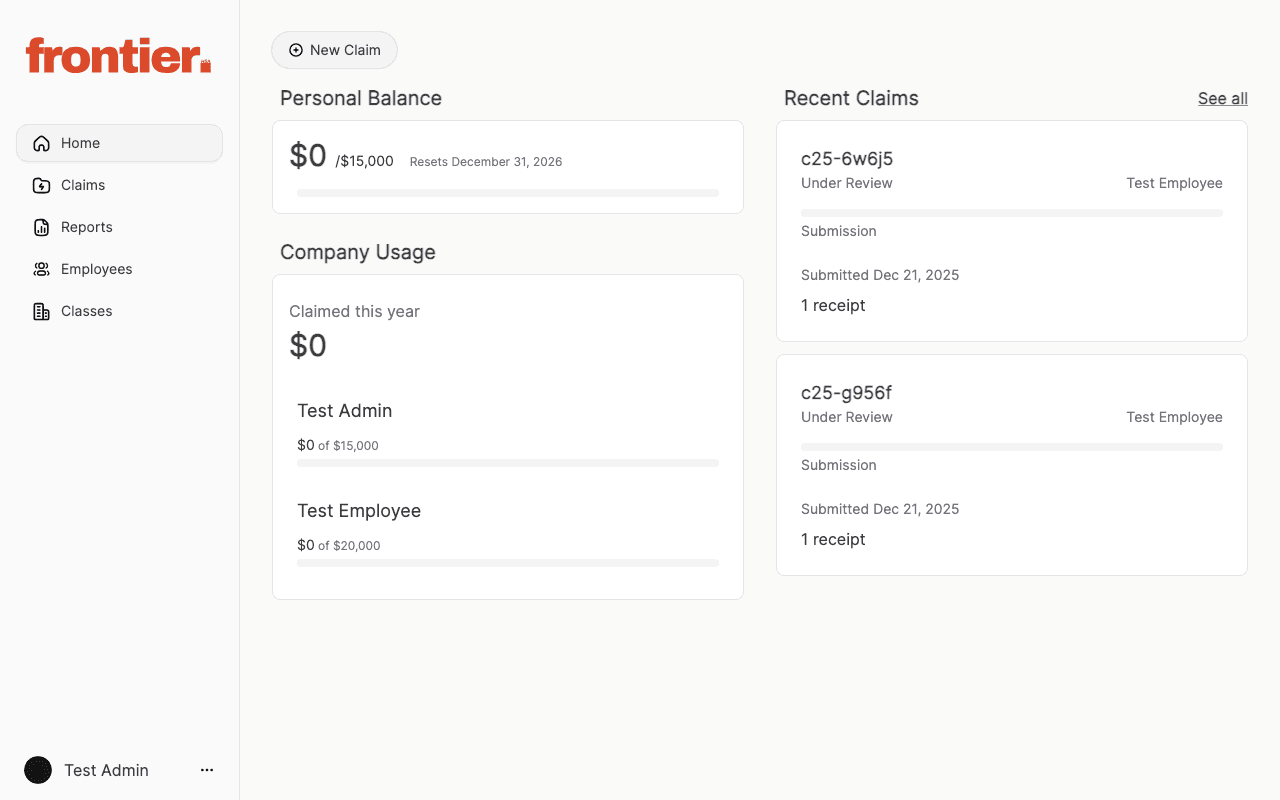Image resolution: width=1280 pixels, height=800 pixels.
Task: Click the plus icon on New Claim button
Action: (x=295, y=49)
